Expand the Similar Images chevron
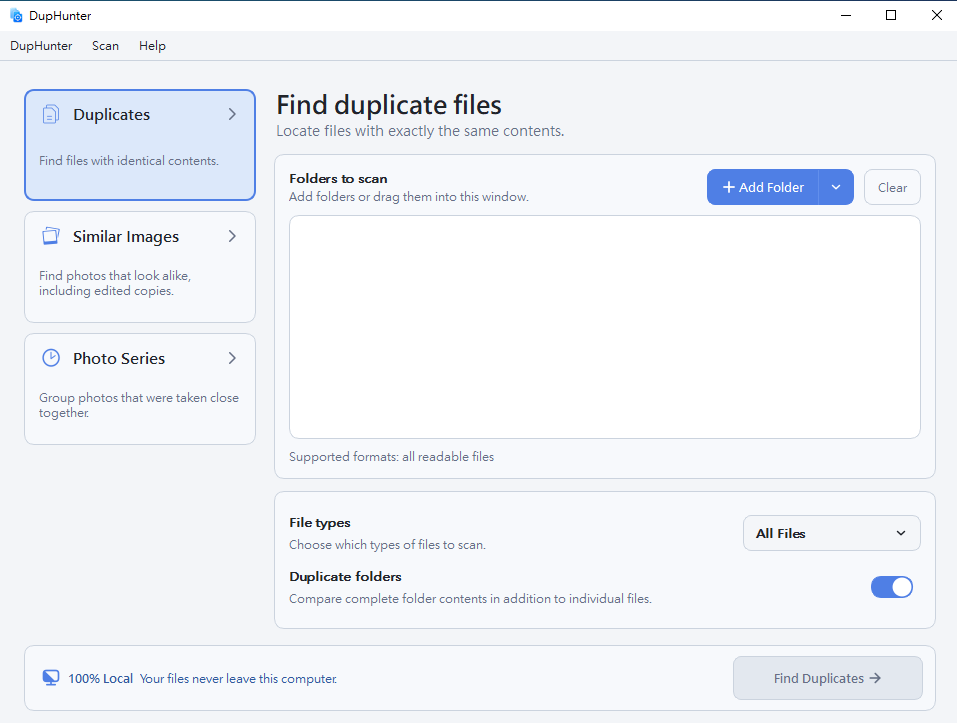The height and width of the screenshot is (723, 957). pos(232,236)
